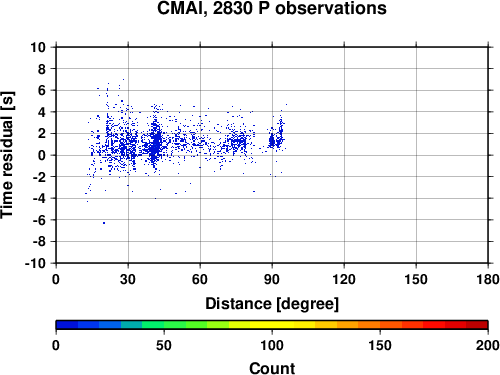
Task: Select the y-axis tick label '-2'
Action: click(39, 177)
